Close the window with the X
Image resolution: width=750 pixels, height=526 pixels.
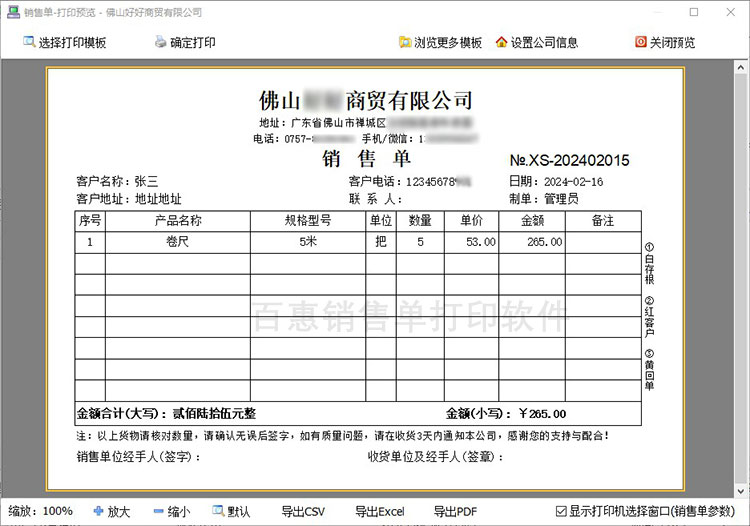(x=730, y=12)
